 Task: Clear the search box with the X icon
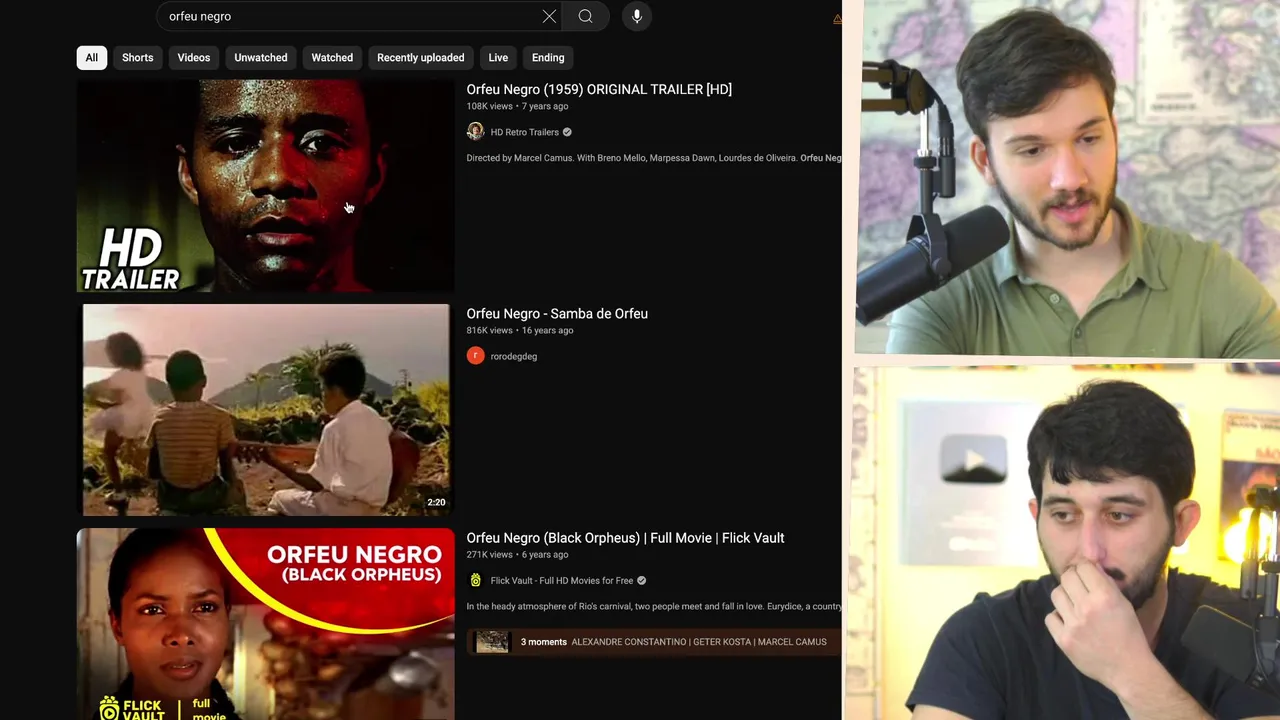549,16
